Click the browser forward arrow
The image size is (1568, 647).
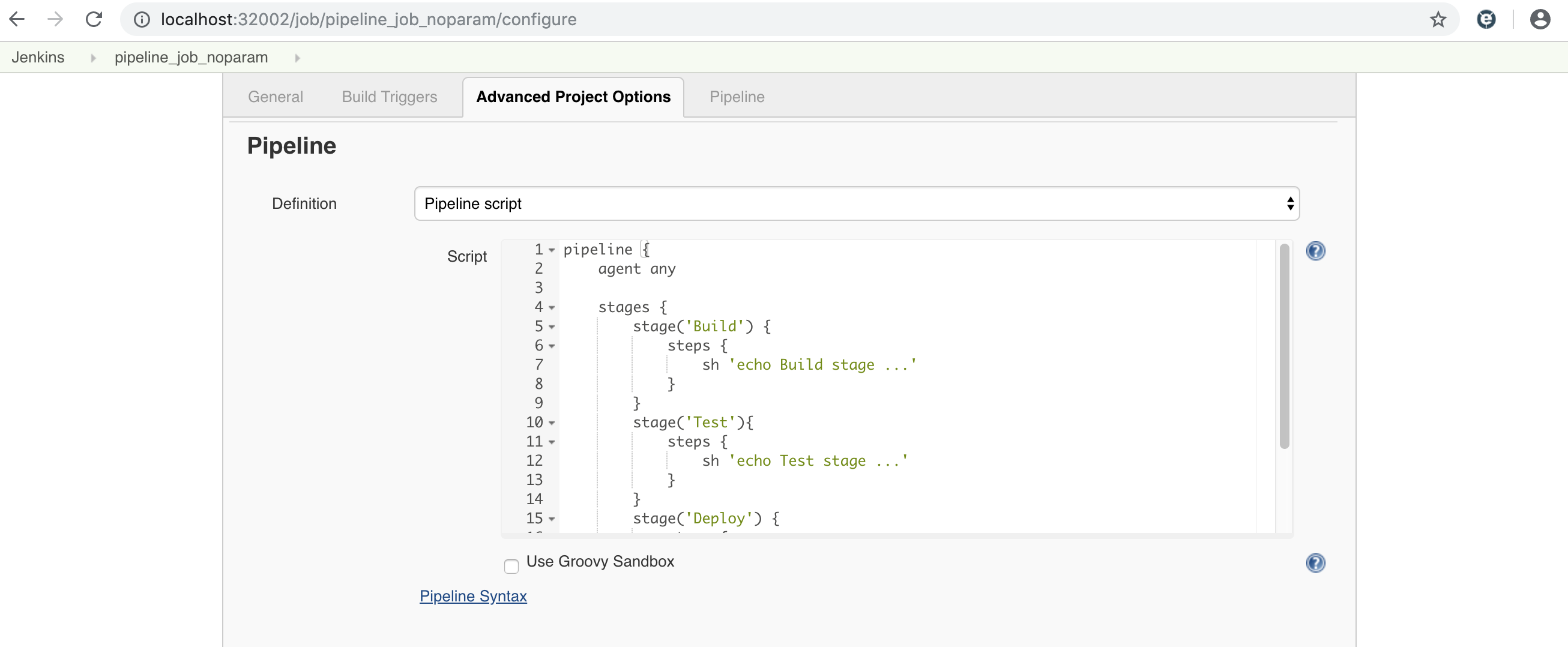(55, 19)
